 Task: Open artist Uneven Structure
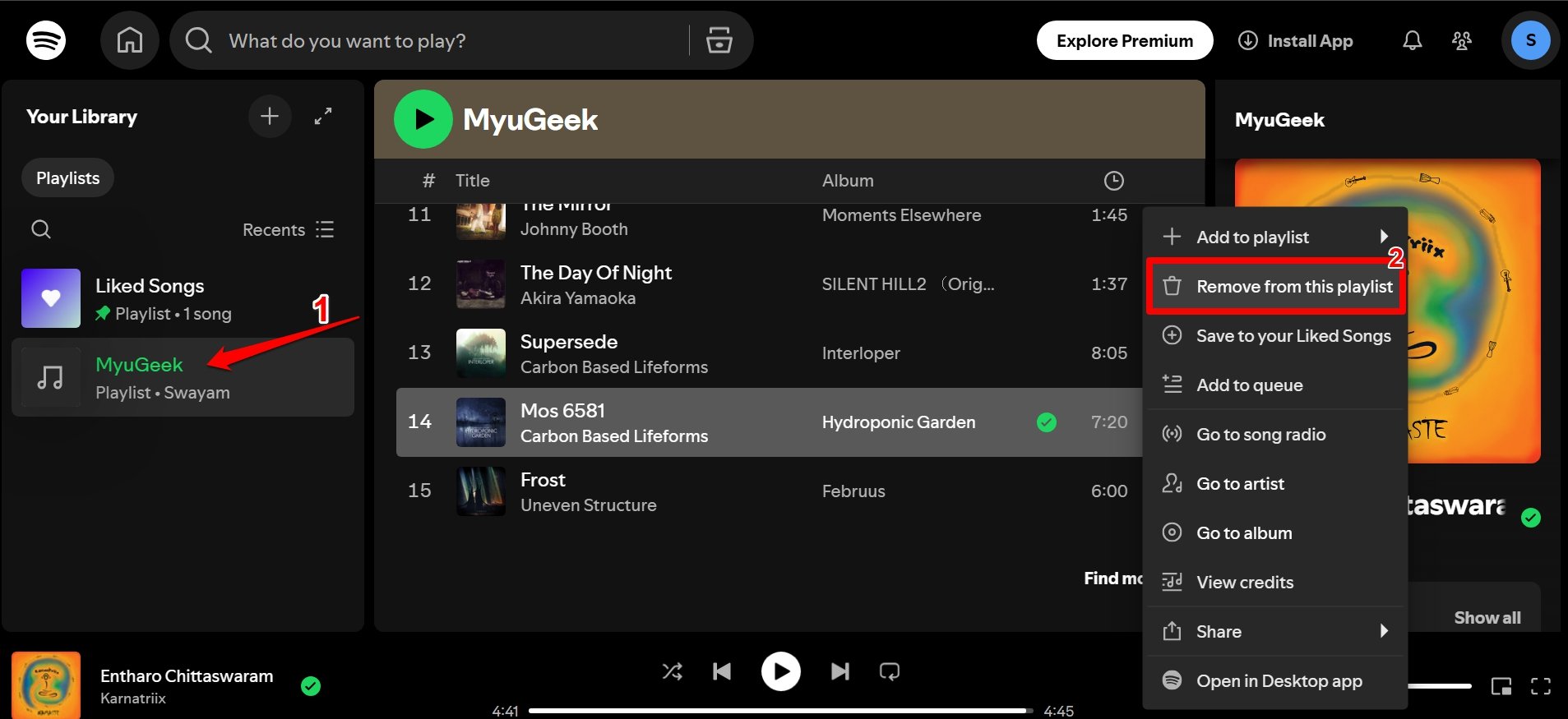coord(588,505)
